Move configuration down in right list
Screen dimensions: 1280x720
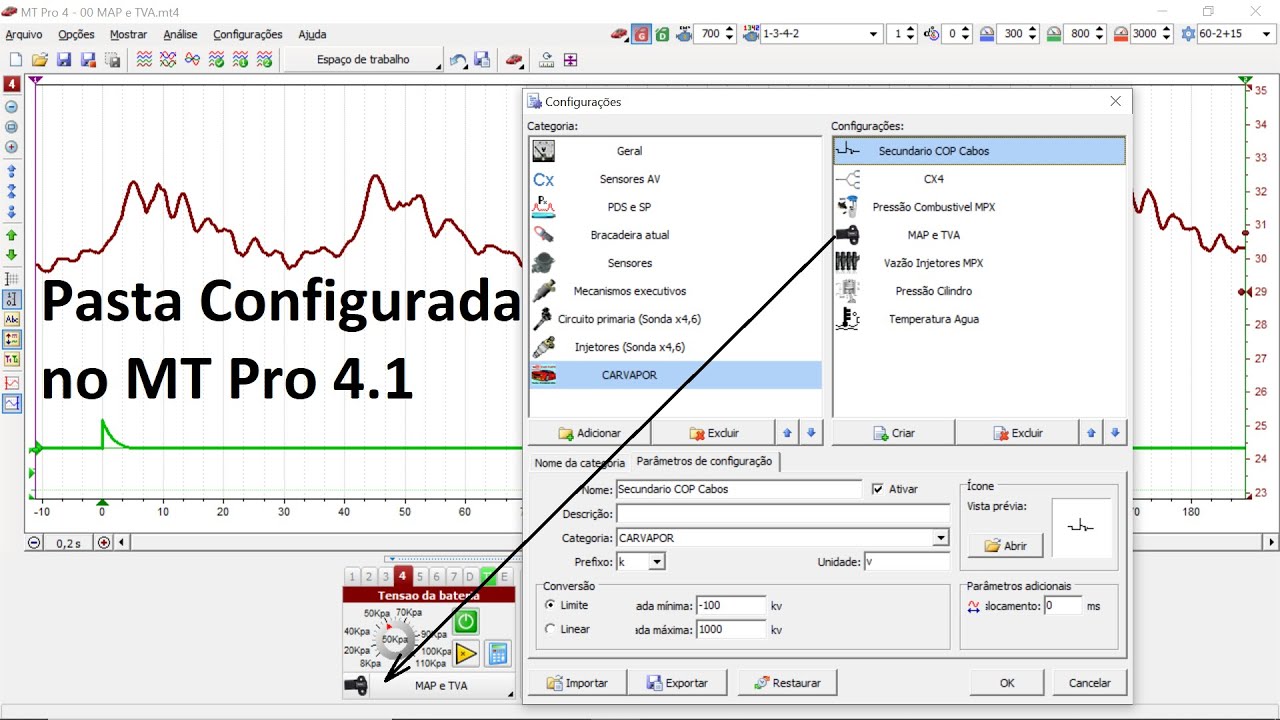click(1115, 433)
